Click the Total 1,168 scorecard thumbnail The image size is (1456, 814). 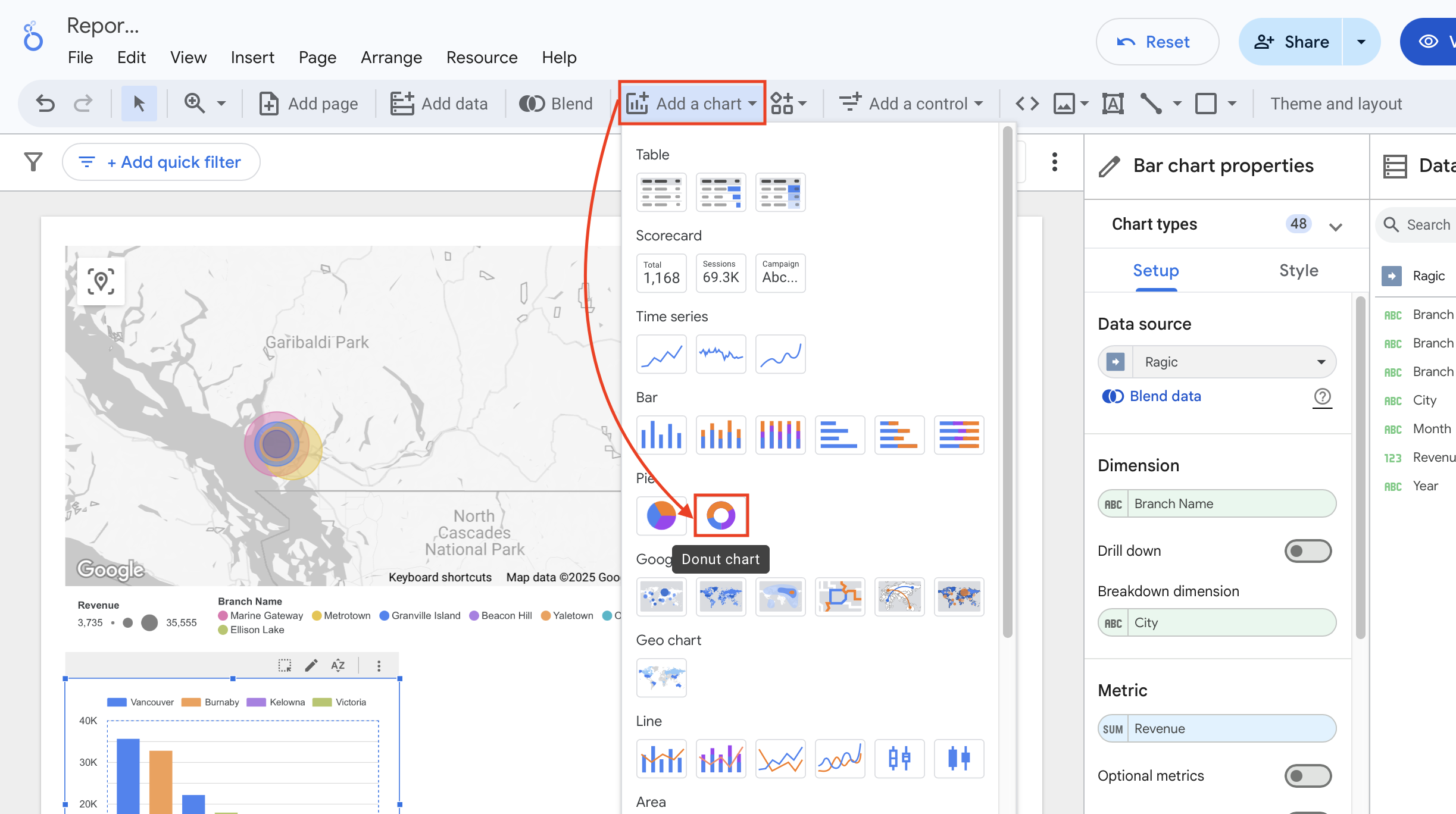coord(661,273)
